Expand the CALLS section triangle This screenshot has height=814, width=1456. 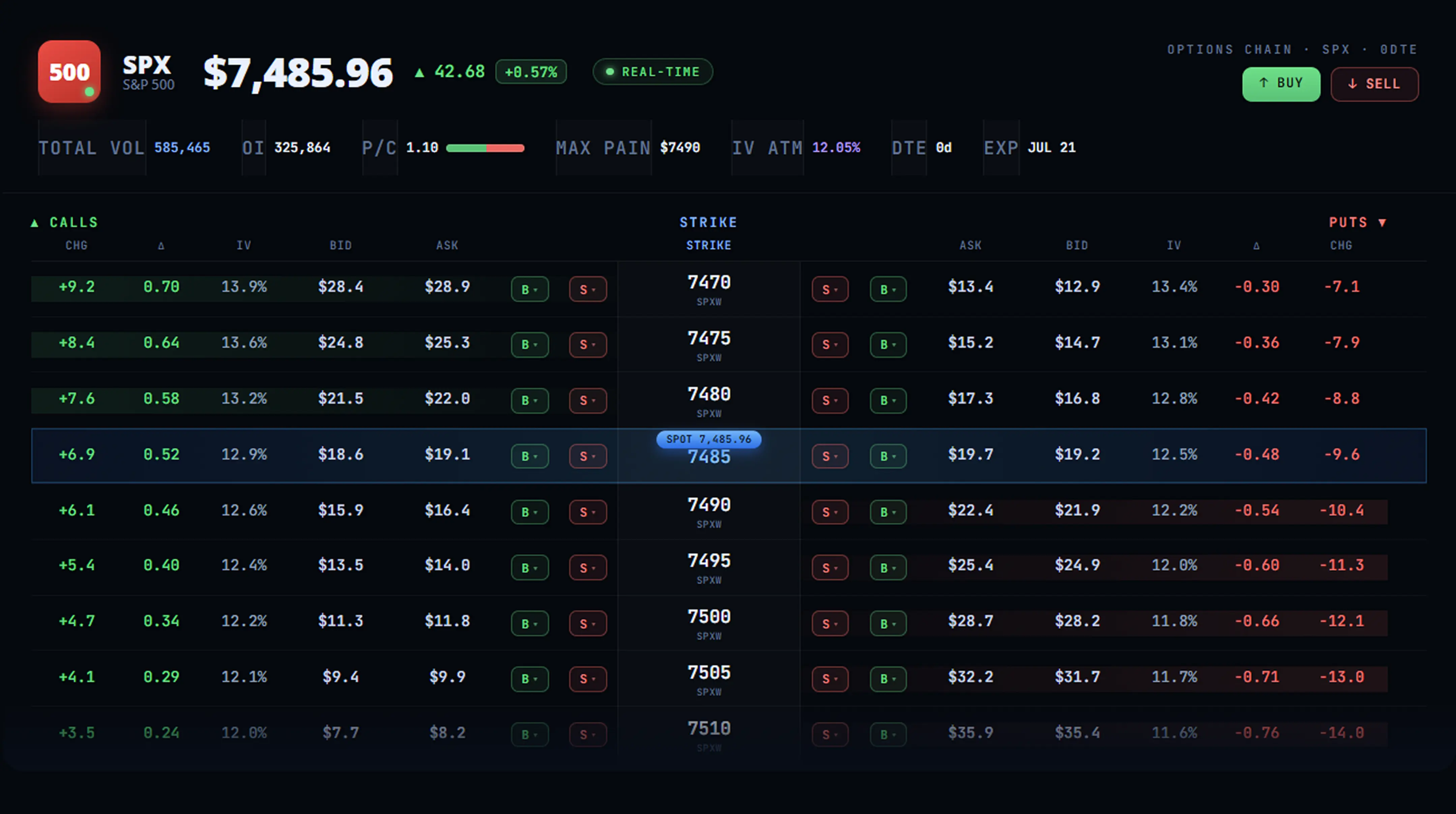coord(34,223)
